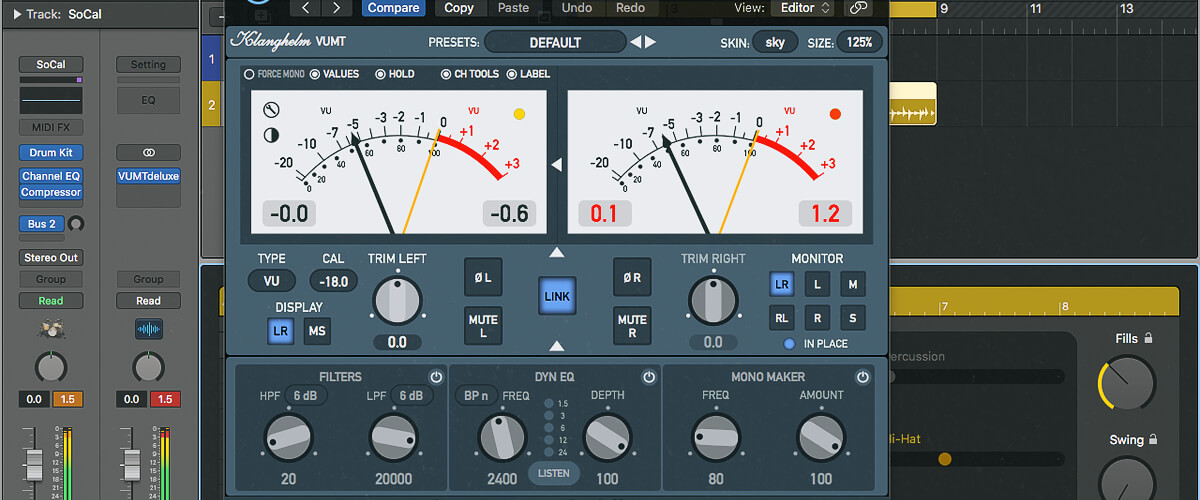Click the half-circle contrast icon on left meter
The width and height of the screenshot is (1200, 500).
[x=271, y=135]
